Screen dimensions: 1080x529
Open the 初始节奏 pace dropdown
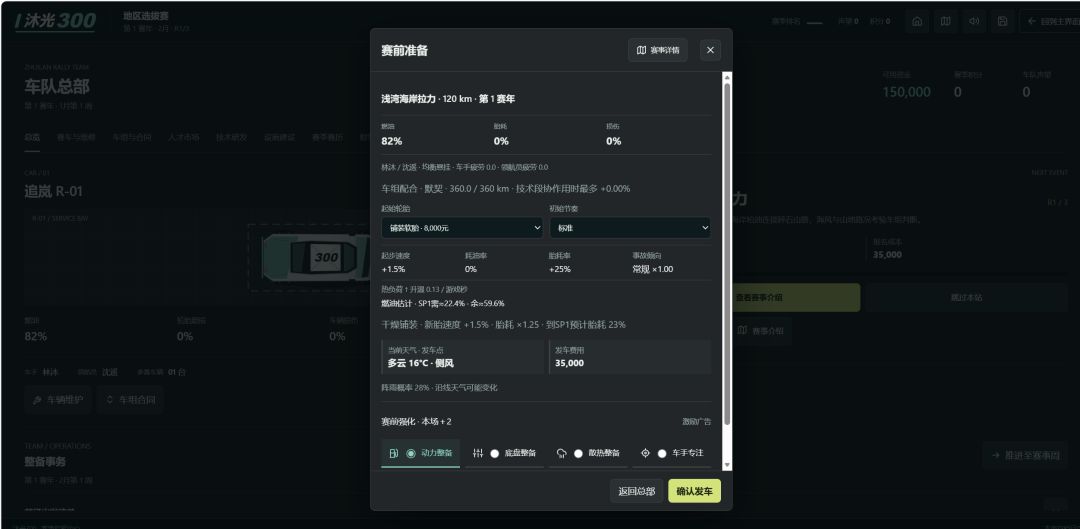pos(630,228)
